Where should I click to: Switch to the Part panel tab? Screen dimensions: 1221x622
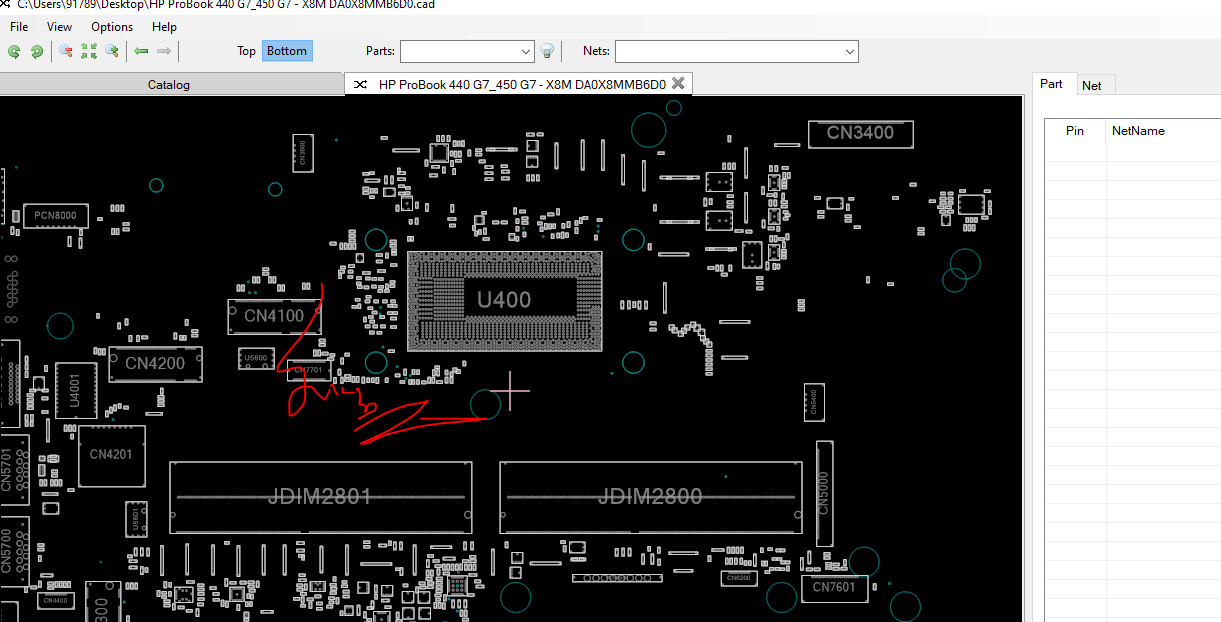(x=1051, y=84)
